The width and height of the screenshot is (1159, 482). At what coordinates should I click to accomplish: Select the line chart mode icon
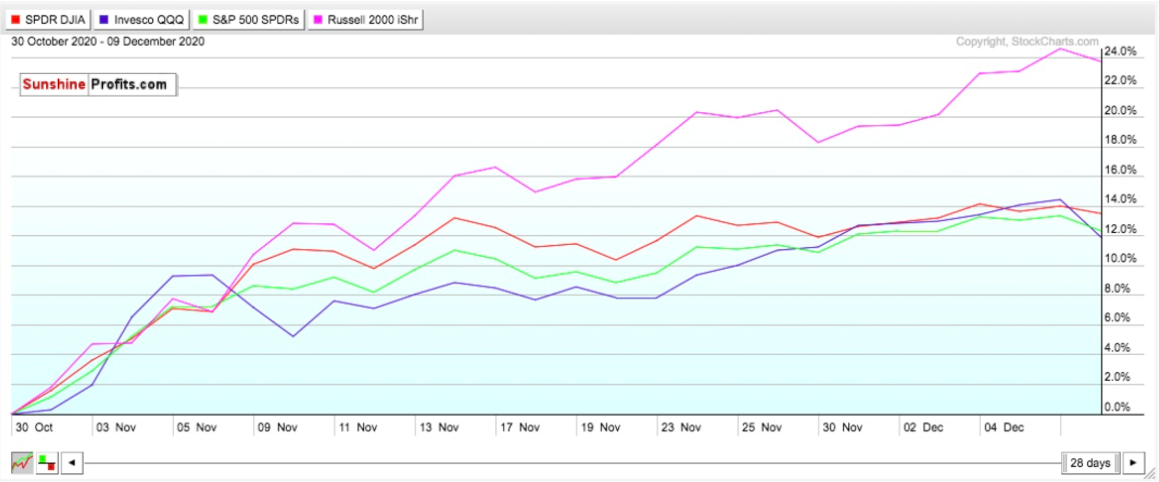[x=21, y=463]
